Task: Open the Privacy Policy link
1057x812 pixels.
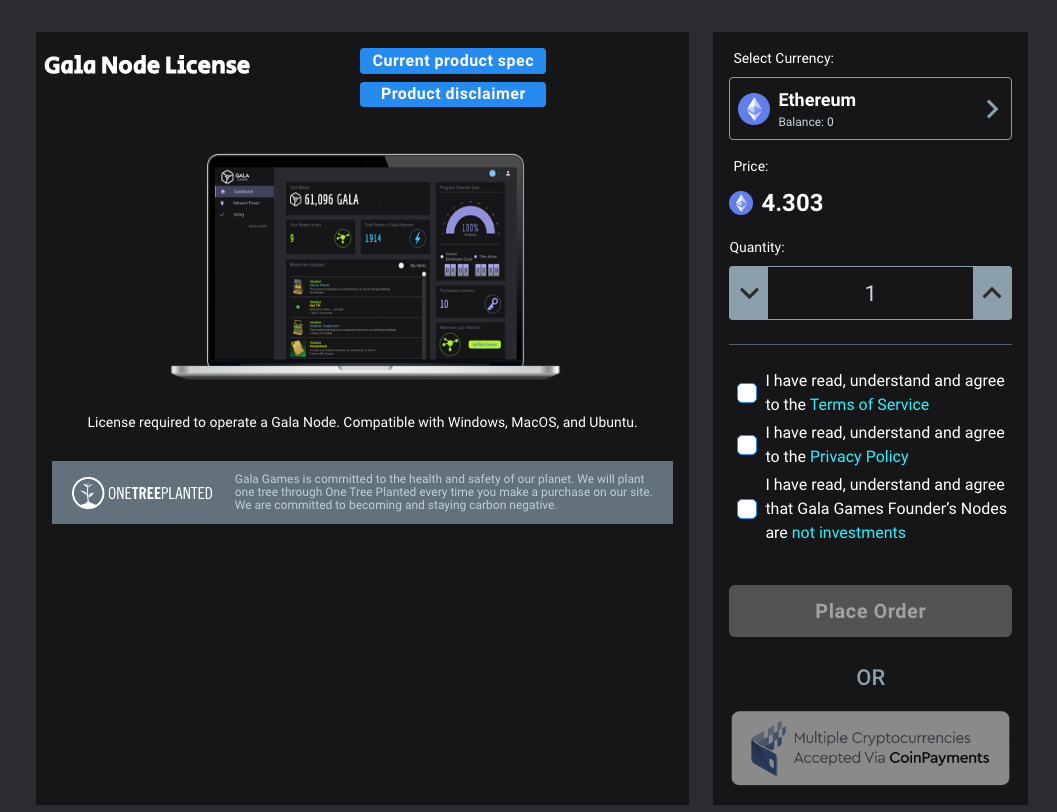Action: pyautogui.click(x=859, y=456)
